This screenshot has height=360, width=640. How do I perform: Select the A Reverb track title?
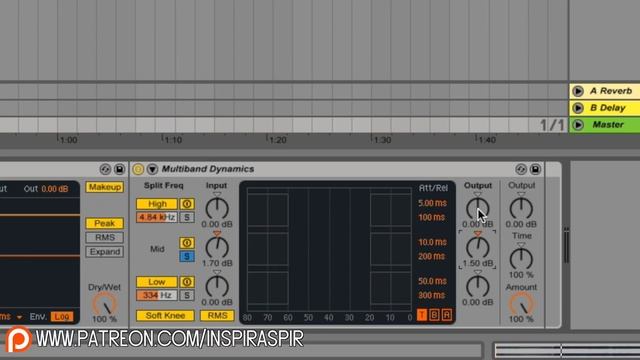pos(611,91)
